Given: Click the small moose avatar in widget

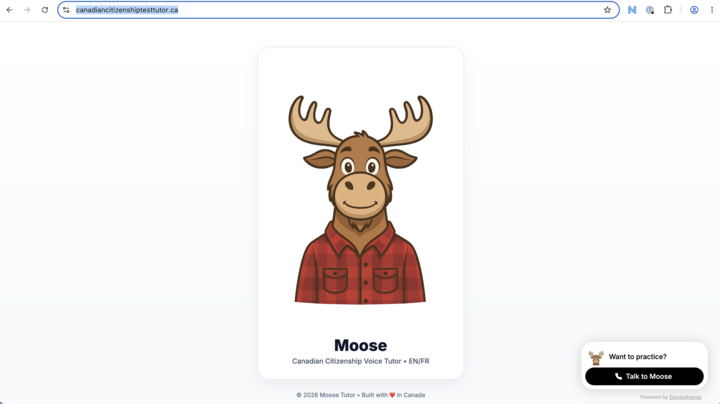Looking at the screenshot, I should [596, 357].
